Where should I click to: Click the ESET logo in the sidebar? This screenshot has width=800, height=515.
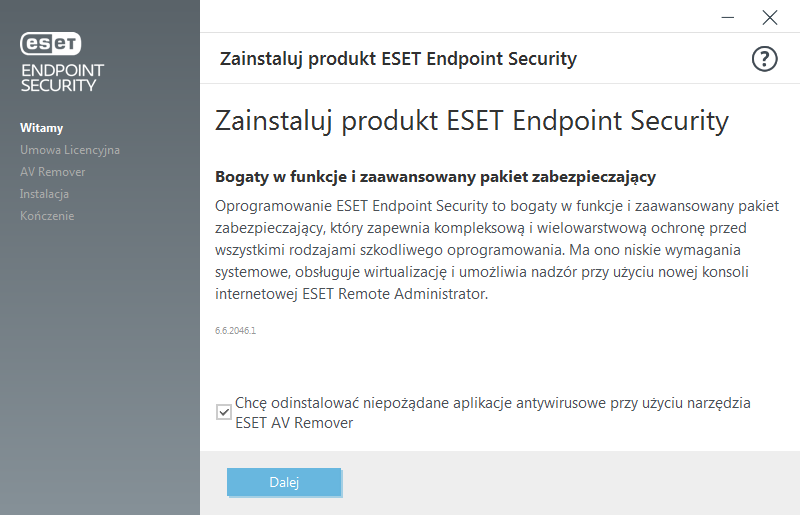(x=51, y=43)
